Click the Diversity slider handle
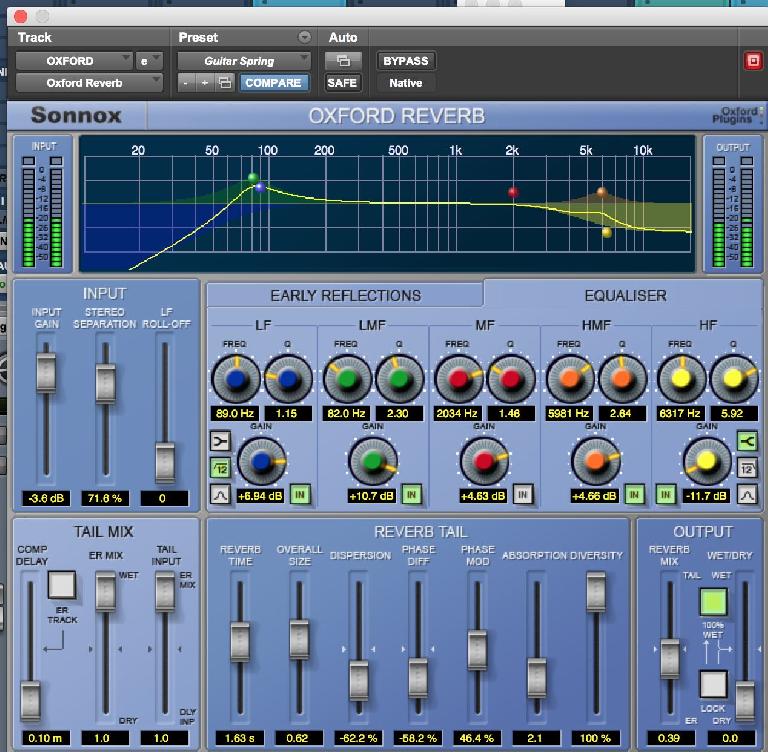 coord(596,591)
